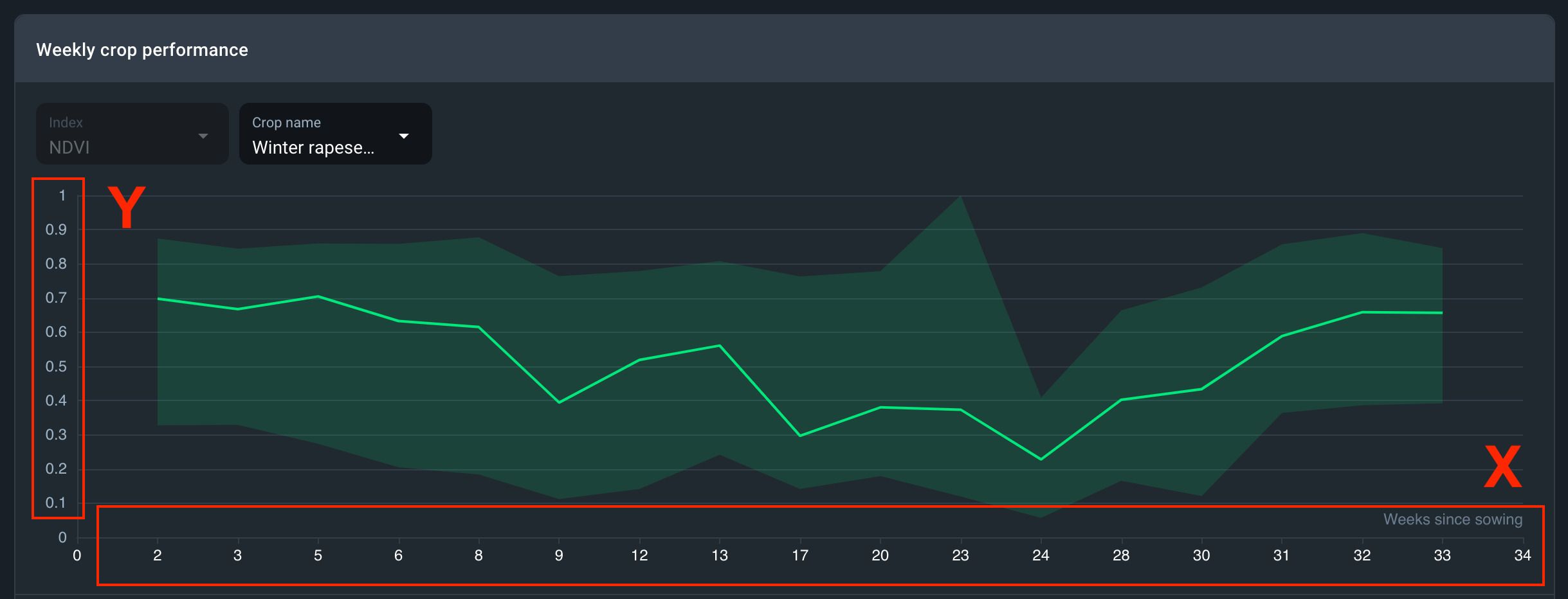Select the NDVI line point at week 24

[1041, 459]
